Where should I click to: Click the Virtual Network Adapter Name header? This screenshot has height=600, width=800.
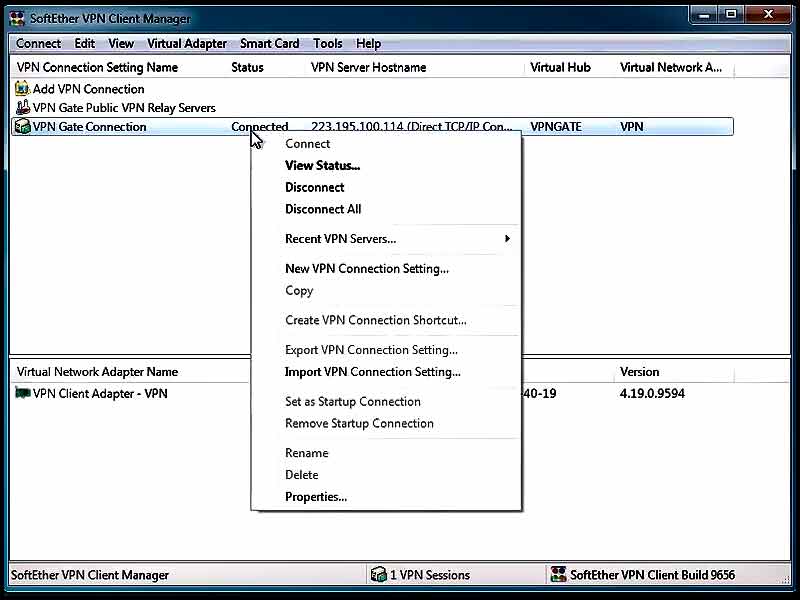97,372
